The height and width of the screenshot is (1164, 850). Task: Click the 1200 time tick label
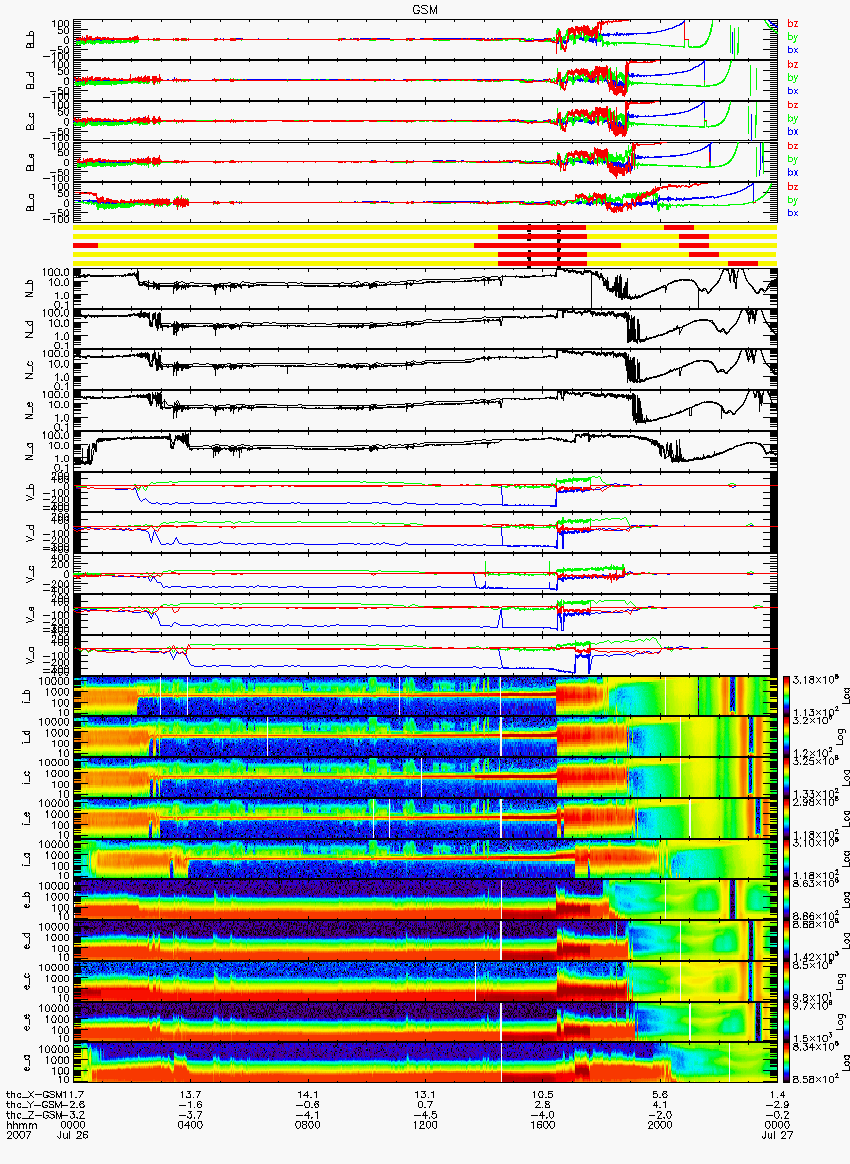tap(425, 1125)
